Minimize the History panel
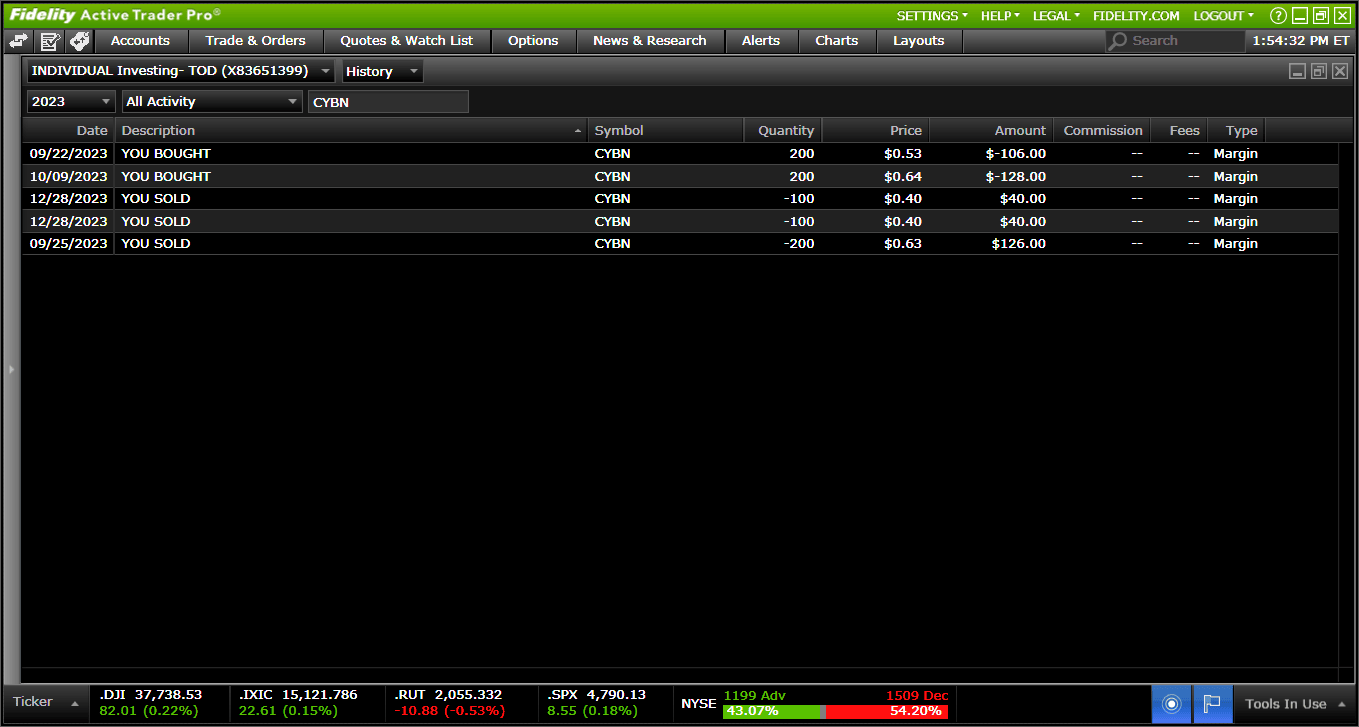This screenshot has height=727, width=1359. point(1297,71)
